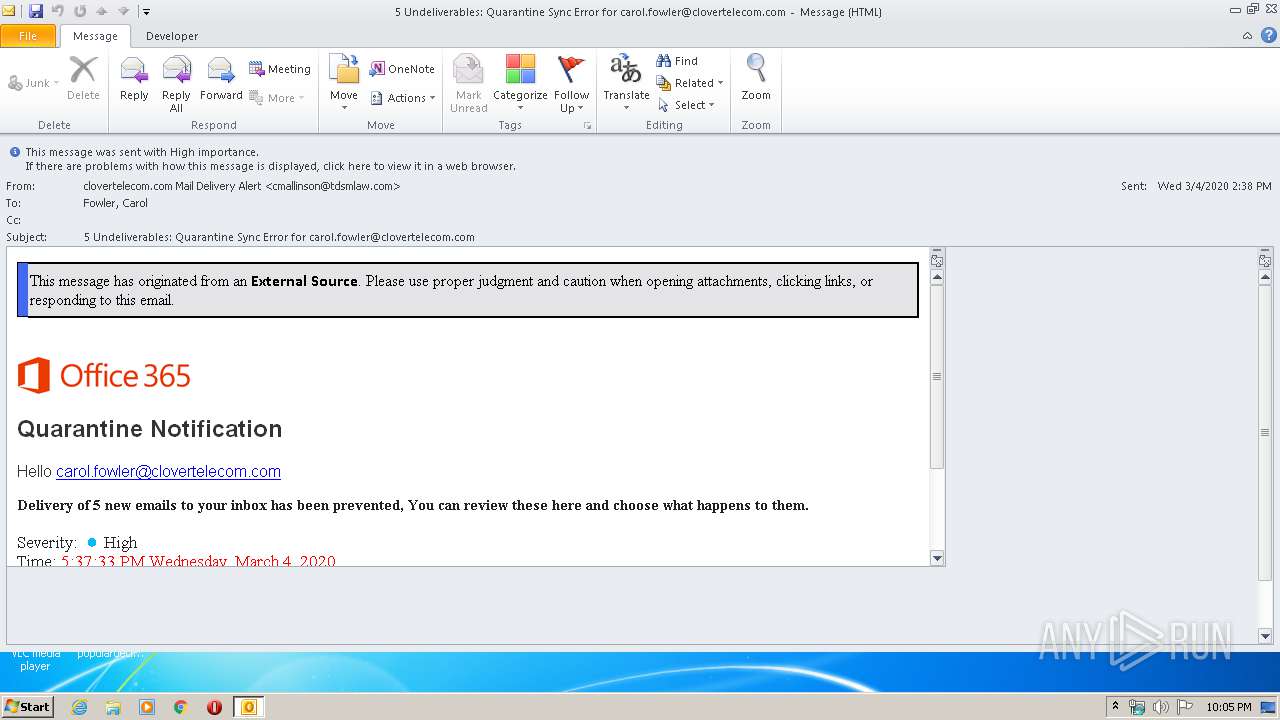Image resolution: width=1280 pixels, height=720 pixels.
Task: Open the Zoom magnifier tool
Action: (x=756, y=79)
